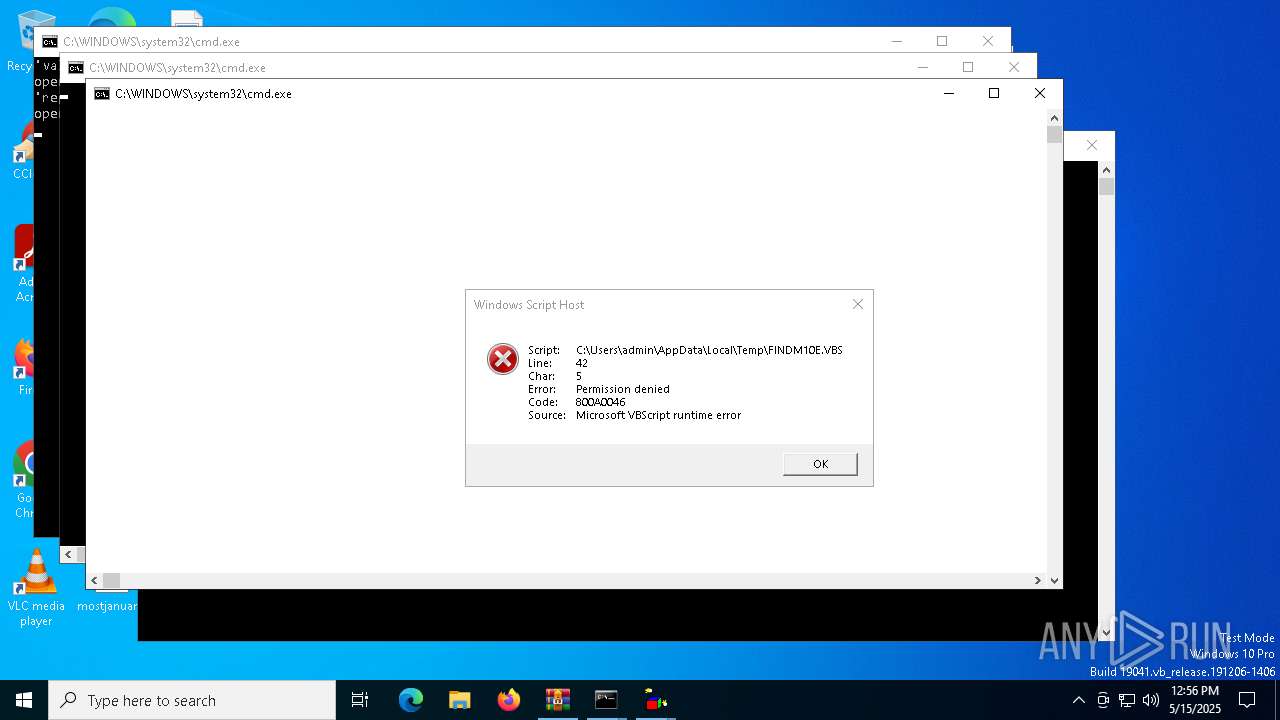Screen dimensions: 1280x720
Task: Switch to cmd window in taskbar
Action: [x=606, y=700]
